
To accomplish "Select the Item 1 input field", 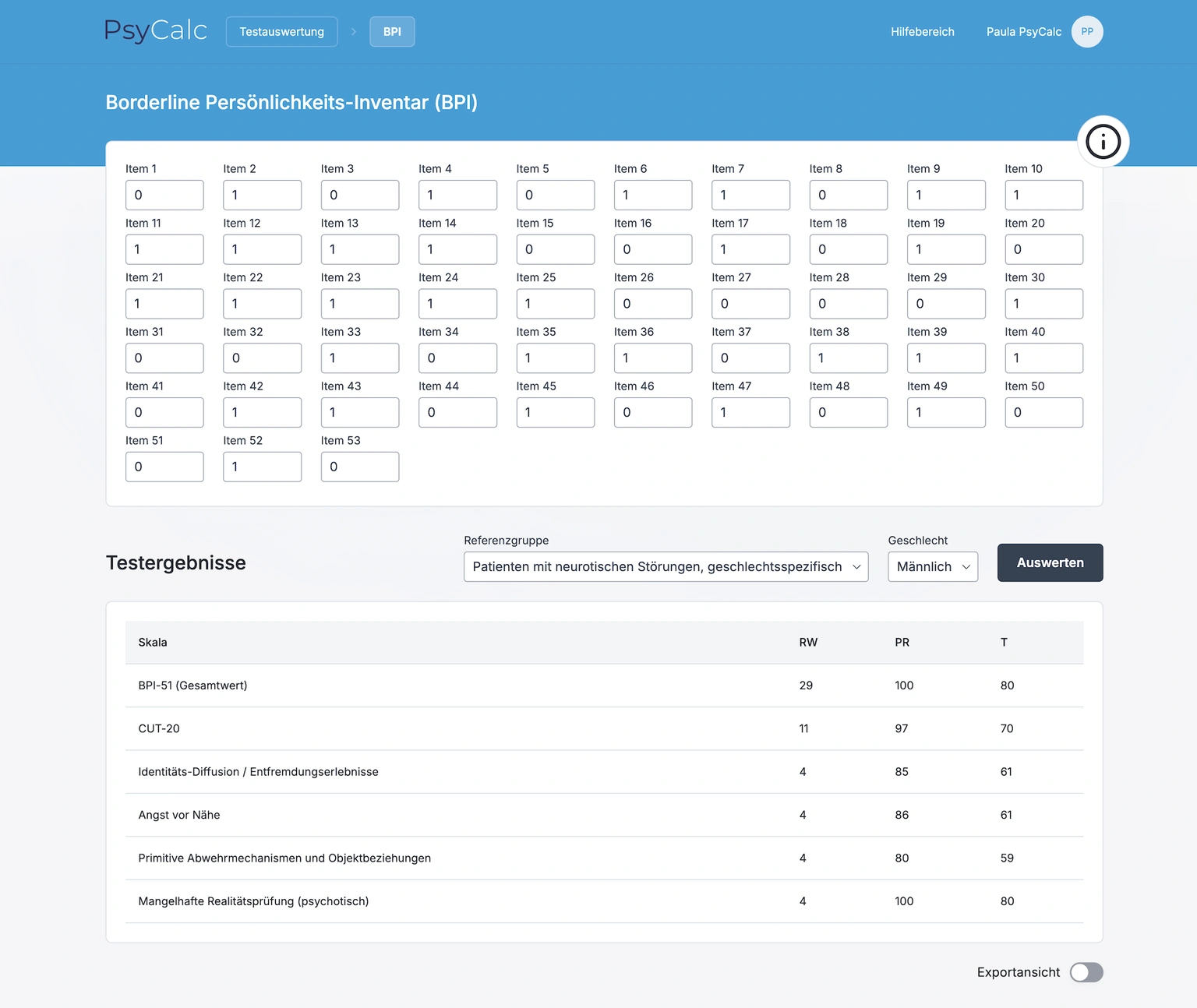I will 164,195.
